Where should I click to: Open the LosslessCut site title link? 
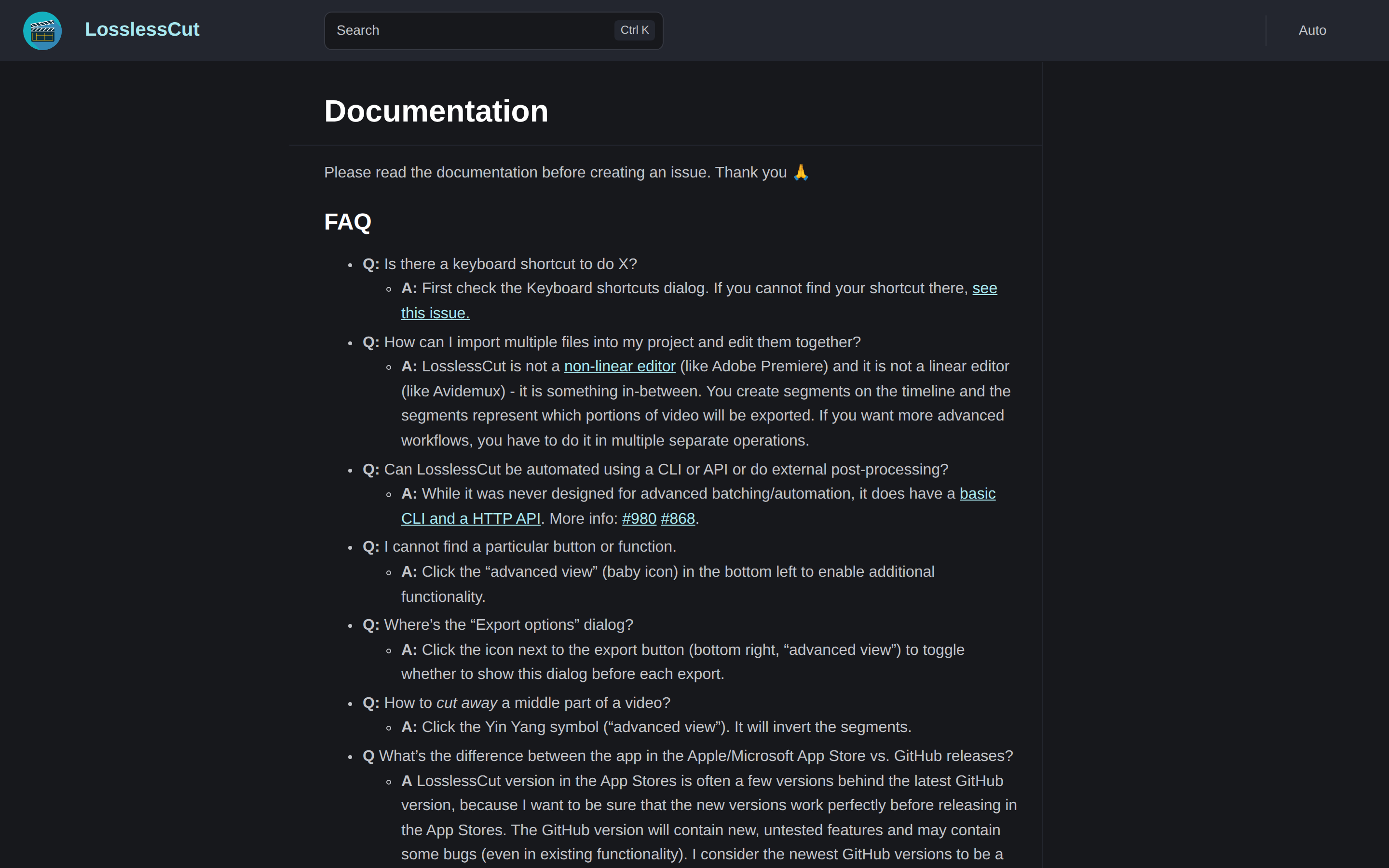pyautogui.click(x=142, y=29)
